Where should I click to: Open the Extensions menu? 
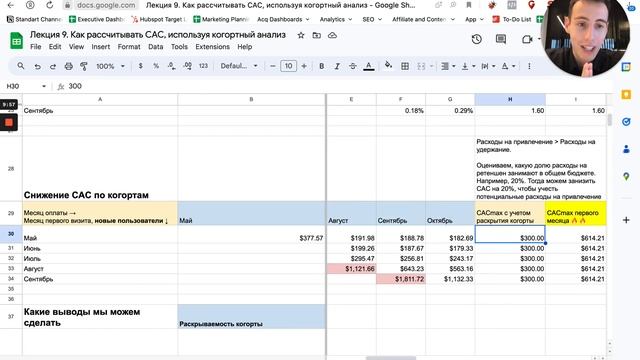(212, 47)
